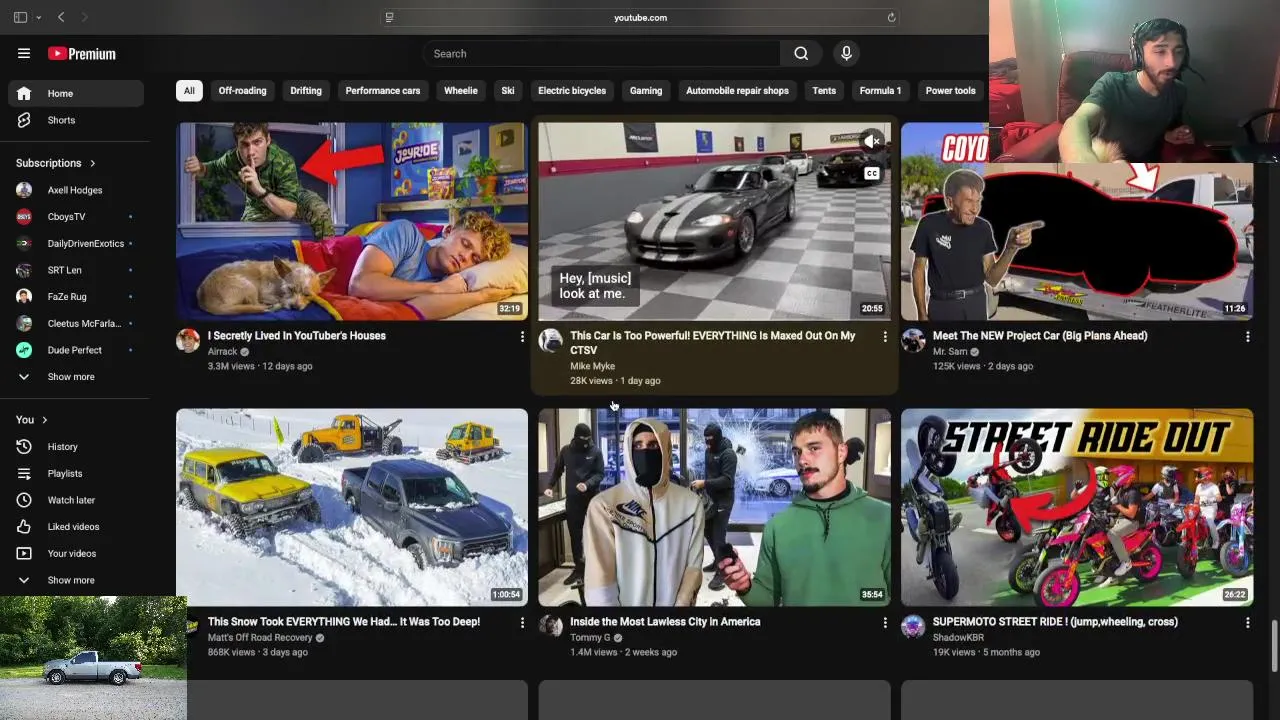Image resolution: width=1280 pixels, height=720 pixels.
Task: Open Shorts from the sidebar
Action: pyautogui.click(x=76, y=120)
